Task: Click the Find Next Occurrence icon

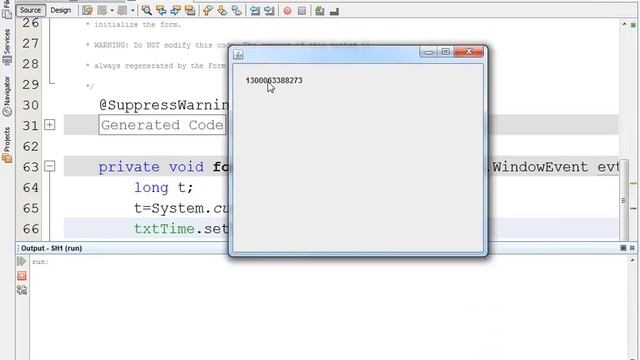Action: click(176, 11)
